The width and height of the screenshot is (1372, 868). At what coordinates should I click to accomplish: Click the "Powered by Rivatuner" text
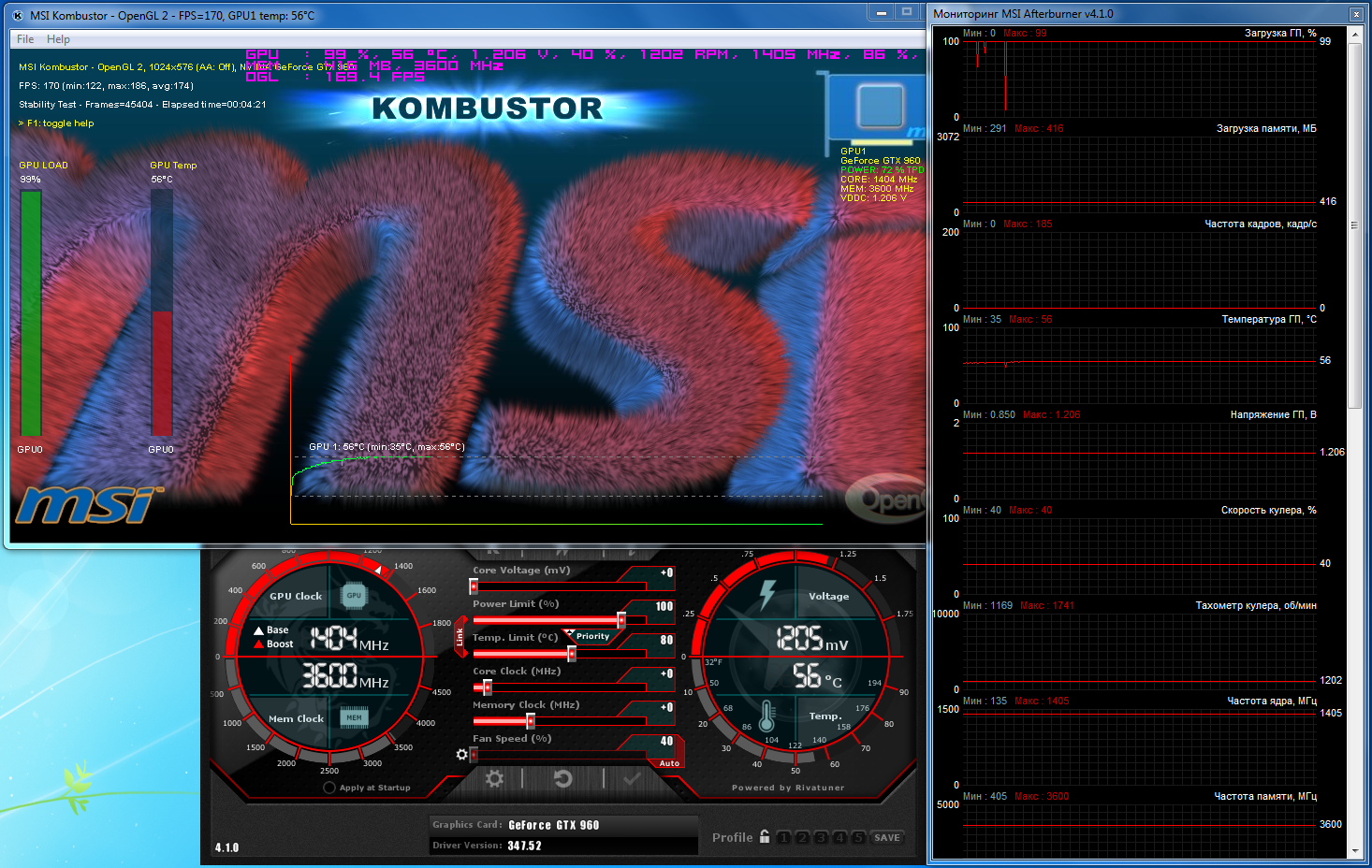[x=788, y=788]
